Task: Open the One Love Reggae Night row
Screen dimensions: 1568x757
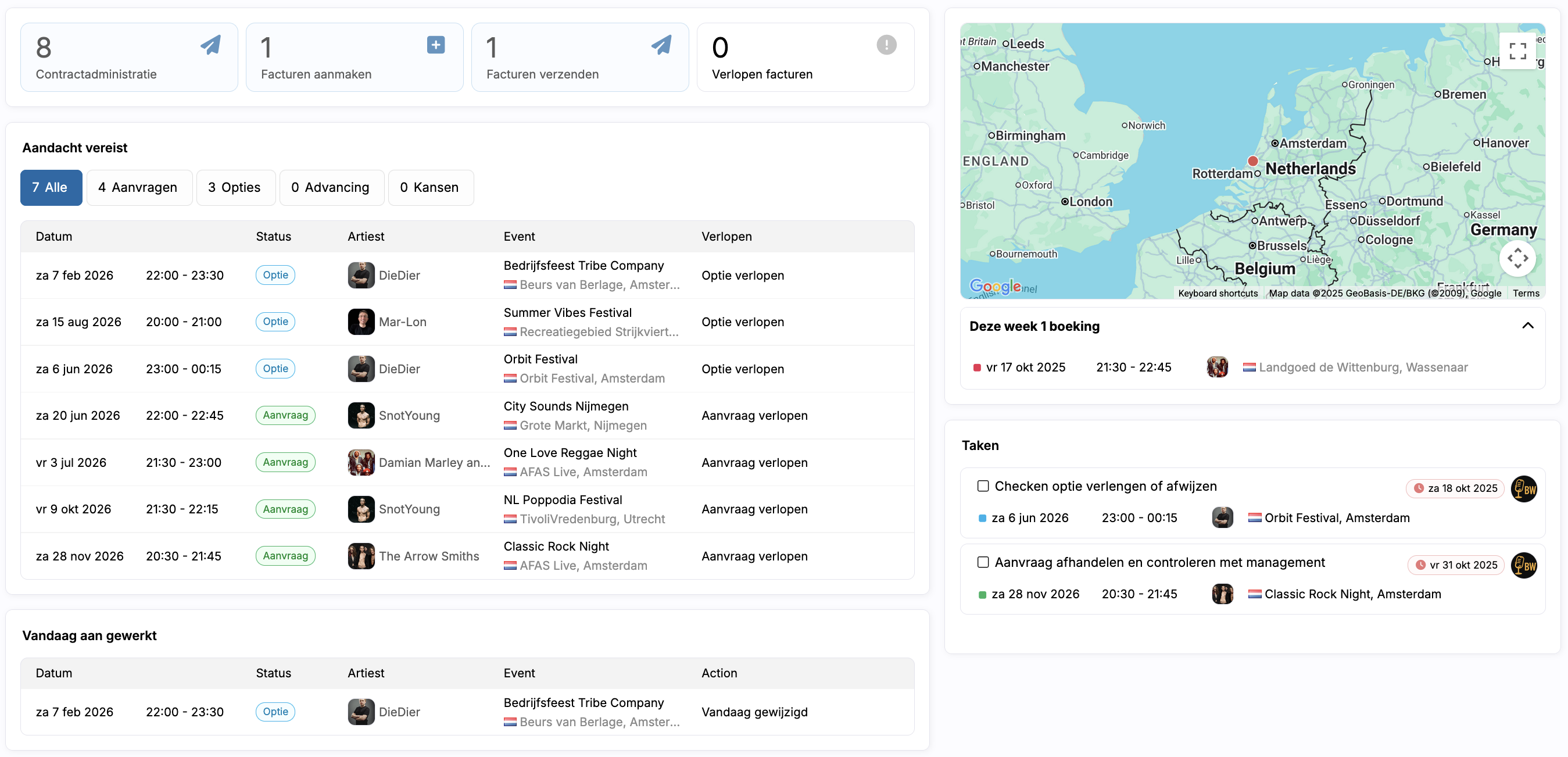Action: click(570, 452)
